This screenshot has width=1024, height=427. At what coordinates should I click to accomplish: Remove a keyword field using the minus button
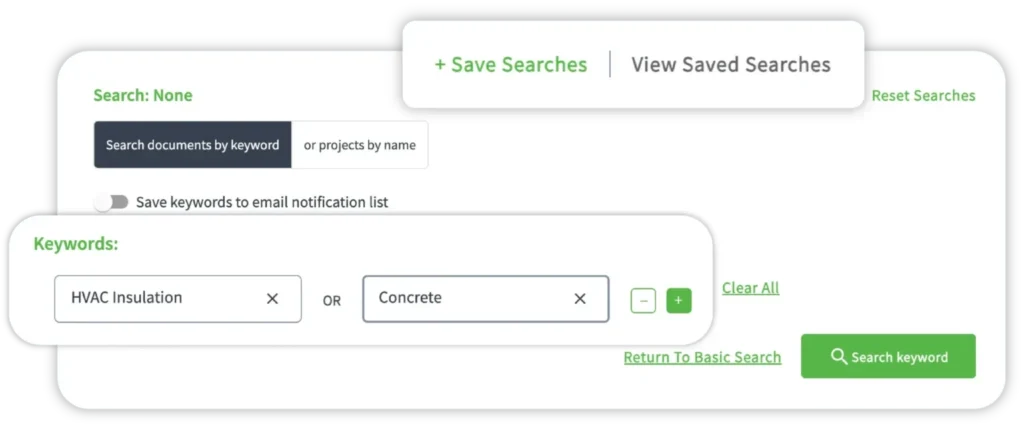643,300
